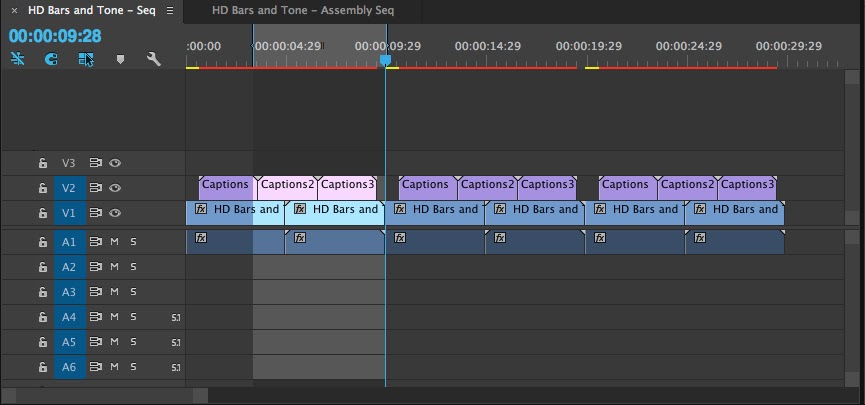Hide track V2 with eye icon
Viewport: 865px width, 405px height.
click(x=115, y=188)
